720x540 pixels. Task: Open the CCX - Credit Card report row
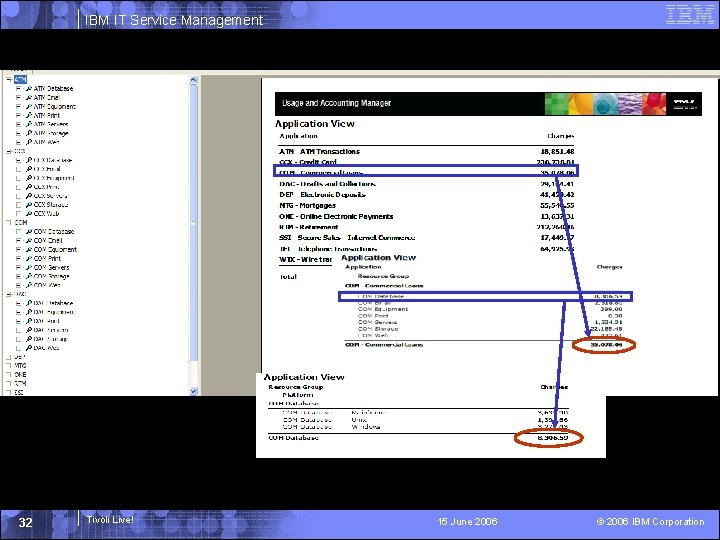[x=427, y=162]
